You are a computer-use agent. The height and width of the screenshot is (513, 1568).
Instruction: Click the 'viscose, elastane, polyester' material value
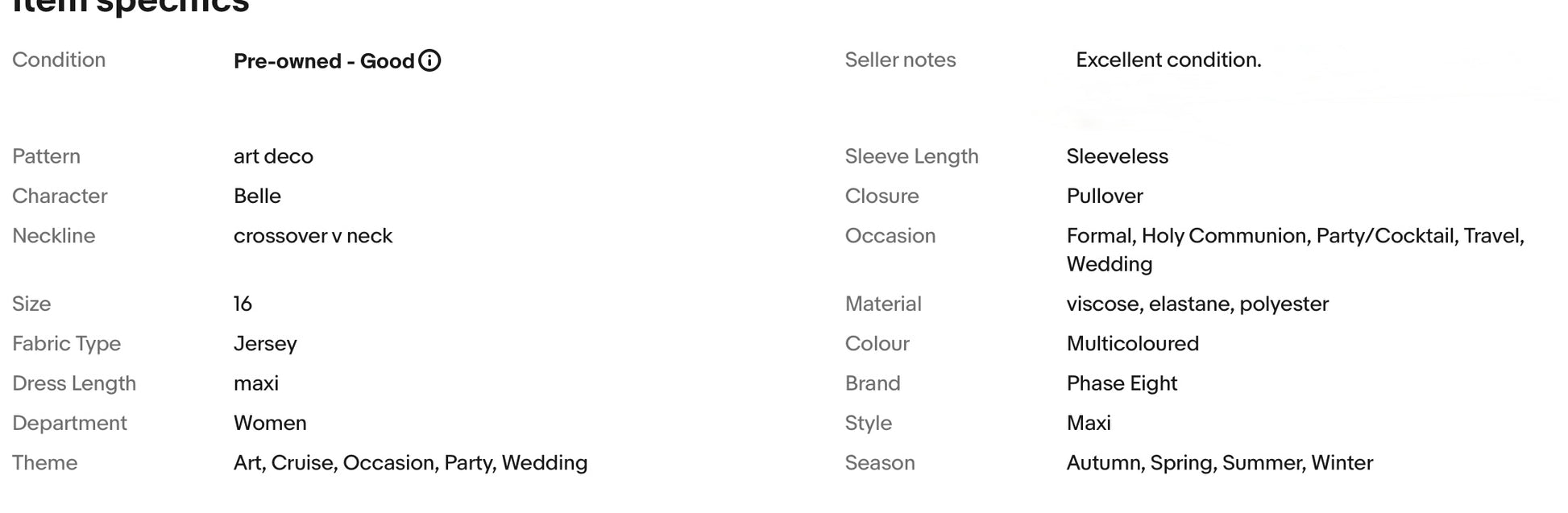click(x=1197, y=304)
